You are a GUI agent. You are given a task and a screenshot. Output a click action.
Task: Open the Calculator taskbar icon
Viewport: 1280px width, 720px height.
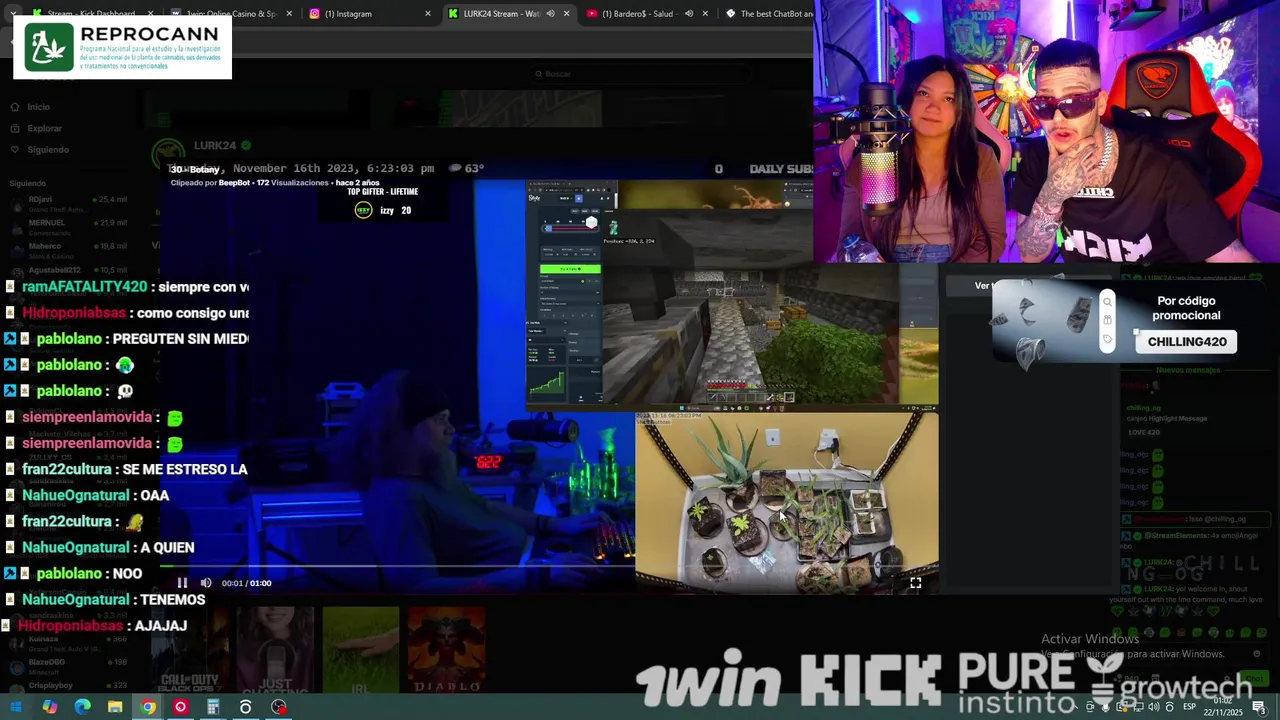click(213, 707)
